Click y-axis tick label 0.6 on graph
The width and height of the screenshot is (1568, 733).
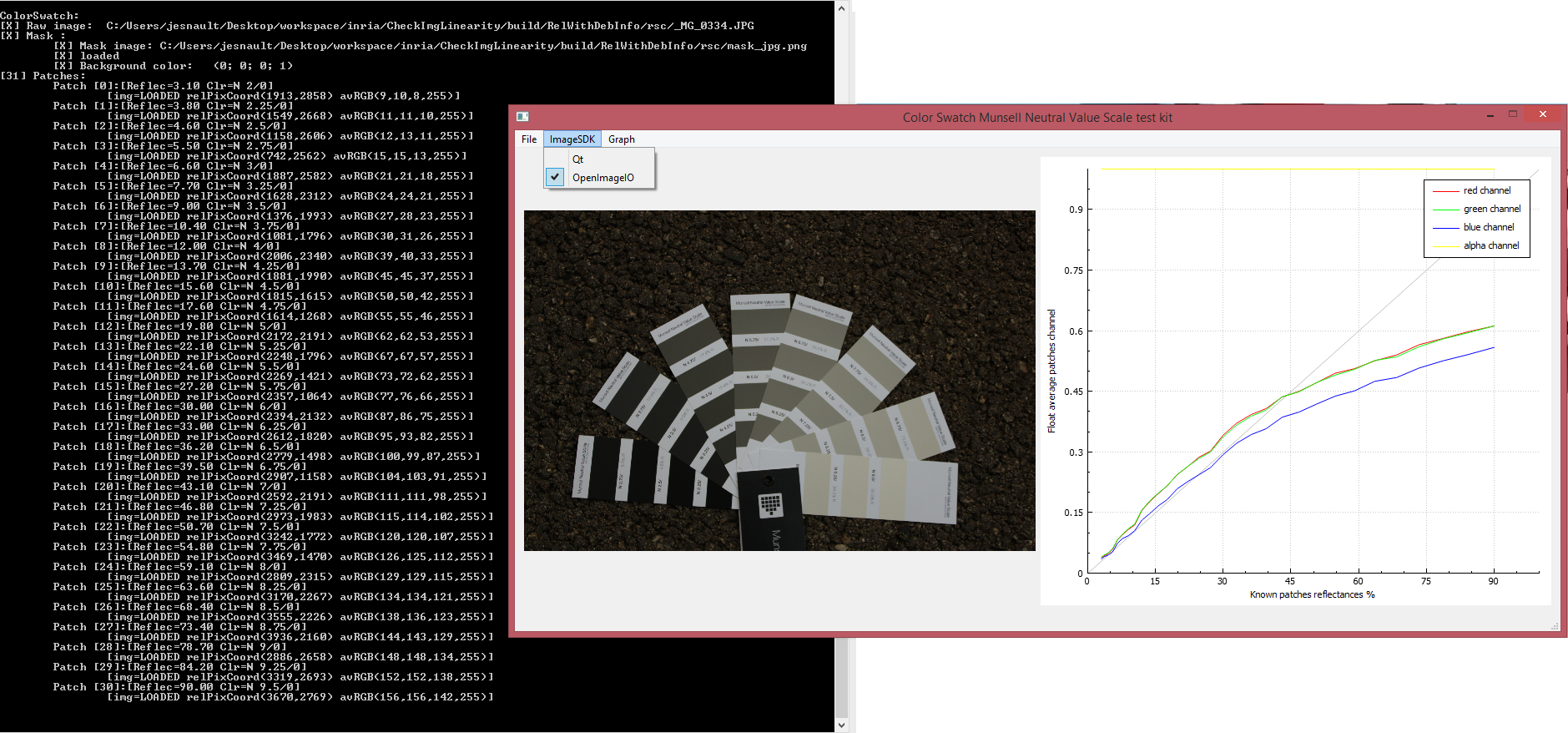[1076, 331]
